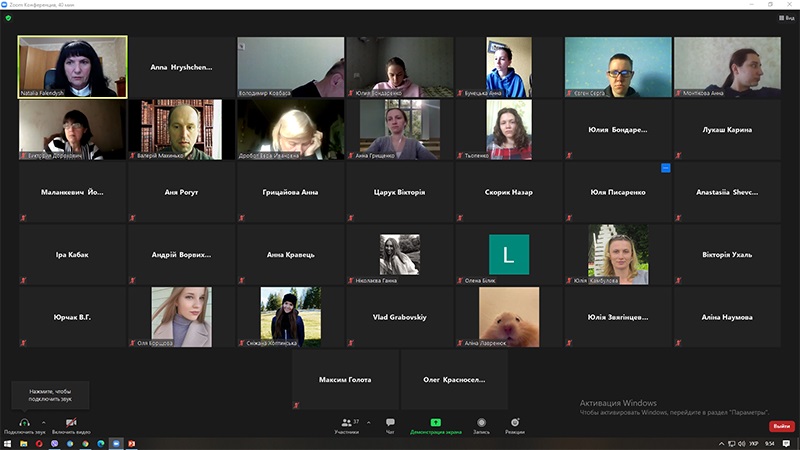
Task: Select Natalia Falendysh's video tile
Action: click(73, 67)
